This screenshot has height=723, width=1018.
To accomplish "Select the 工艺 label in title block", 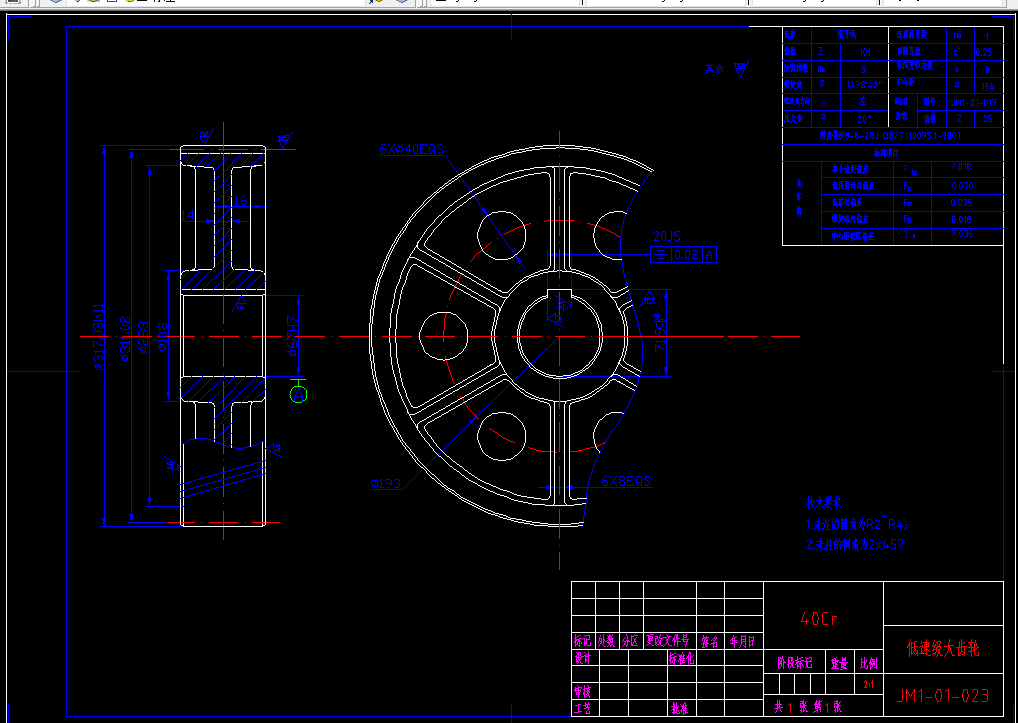I will coord(582,707).
